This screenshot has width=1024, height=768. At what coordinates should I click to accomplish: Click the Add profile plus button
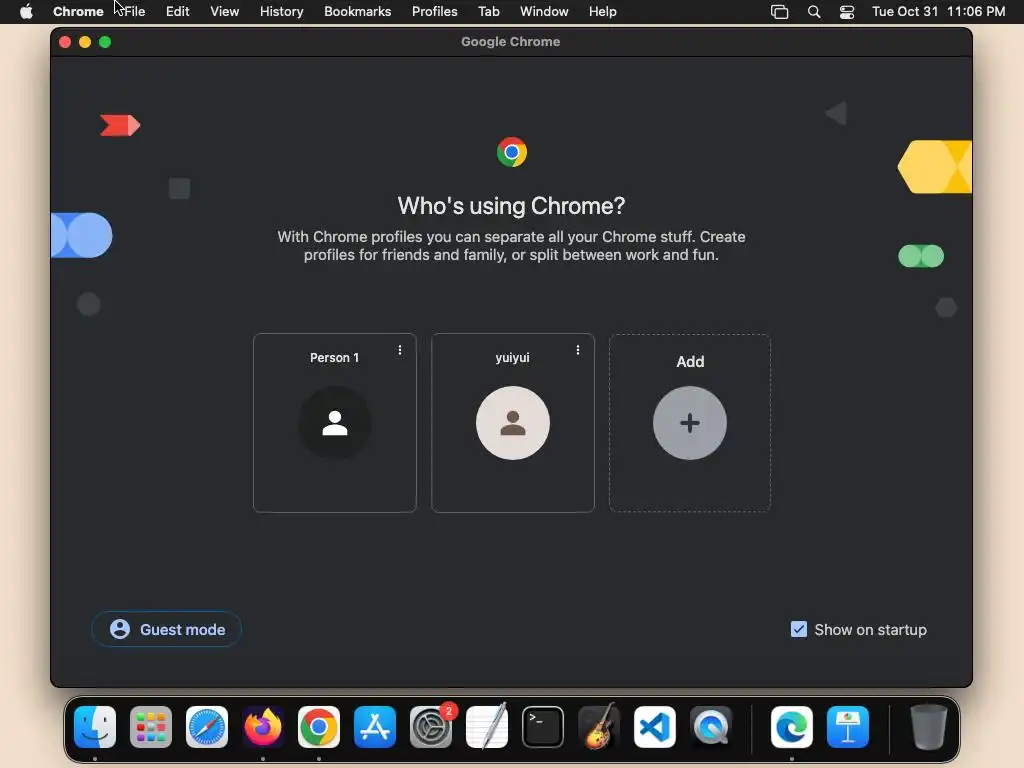[690, 423]
